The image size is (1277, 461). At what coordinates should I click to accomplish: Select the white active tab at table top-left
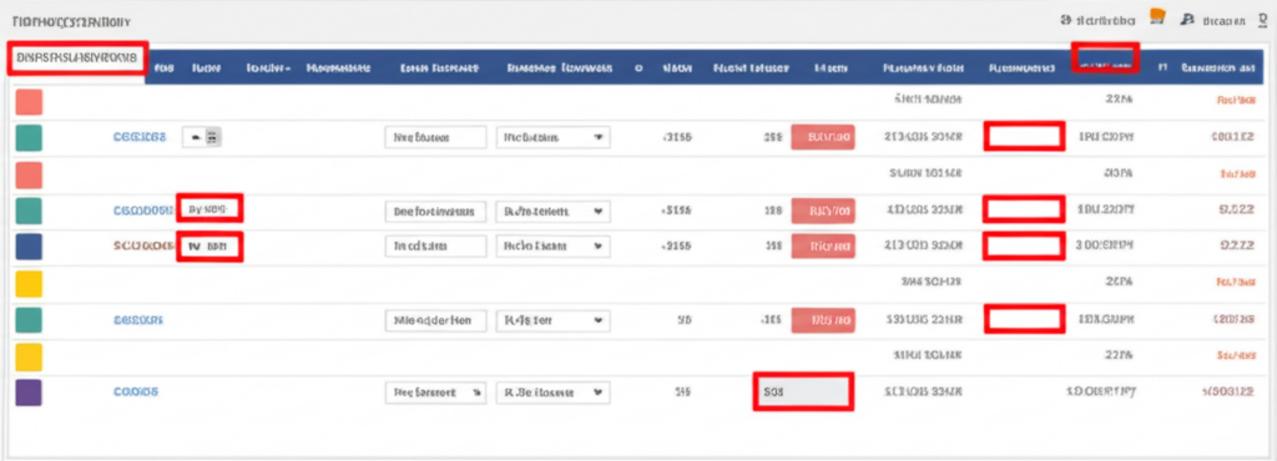pyautogui.click(x=77, y=58)
